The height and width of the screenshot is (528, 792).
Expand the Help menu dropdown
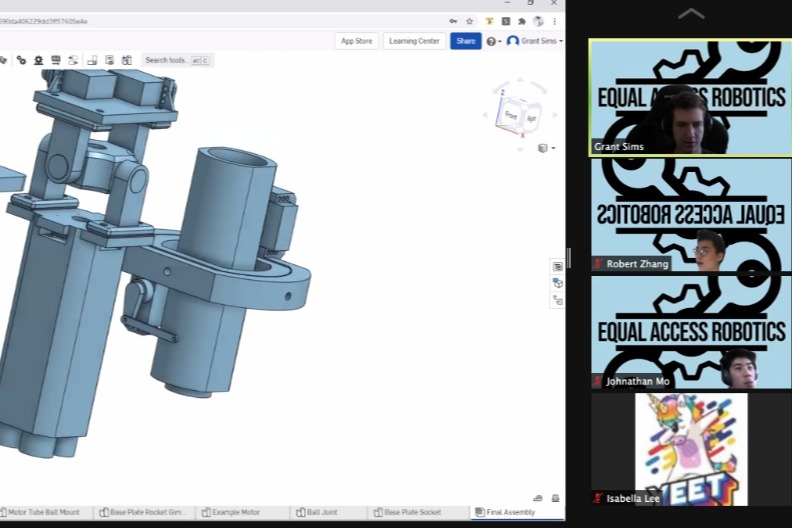pos(493,41)
